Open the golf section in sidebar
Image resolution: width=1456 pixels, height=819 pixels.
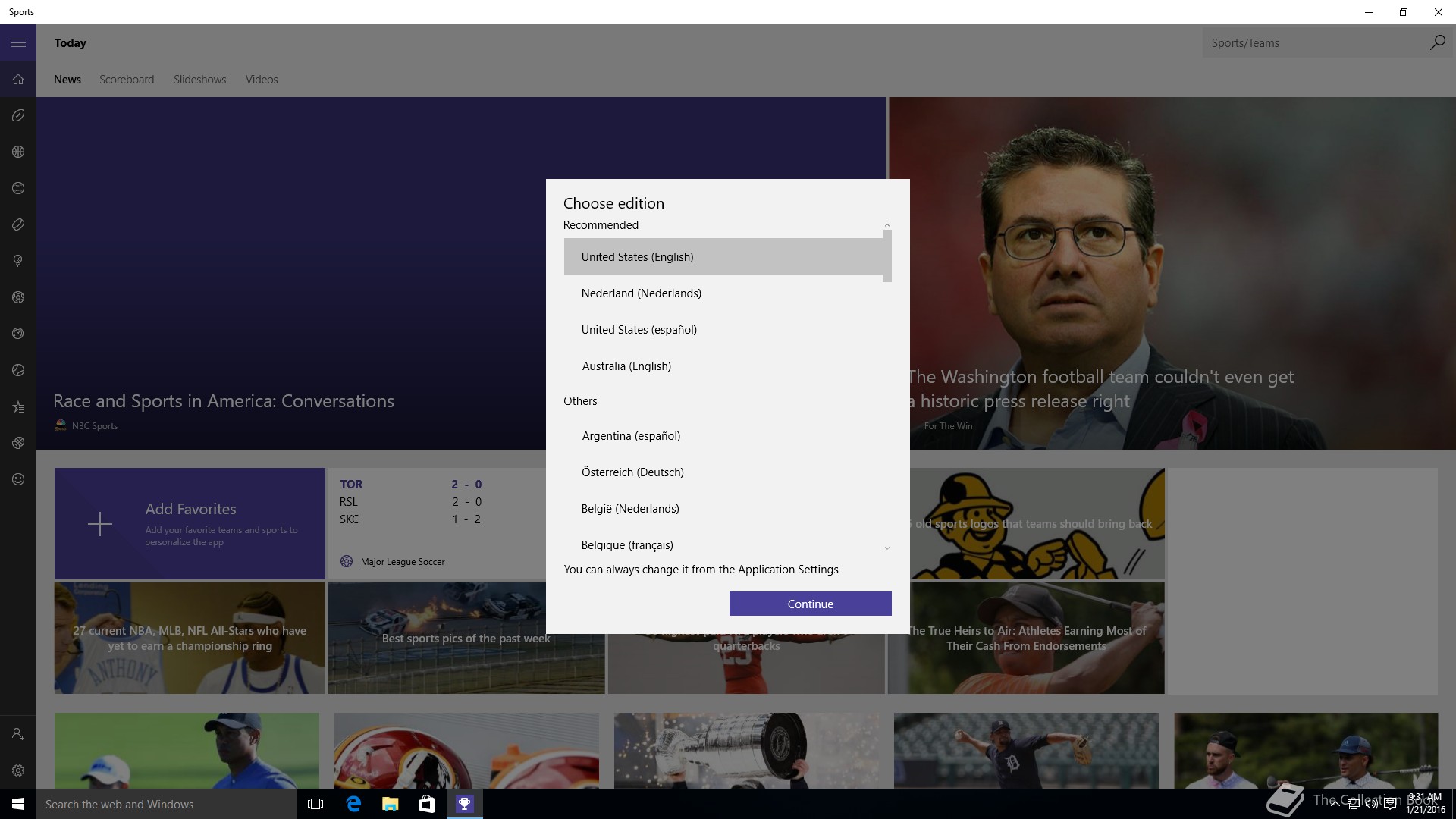[x=18, y=261]
